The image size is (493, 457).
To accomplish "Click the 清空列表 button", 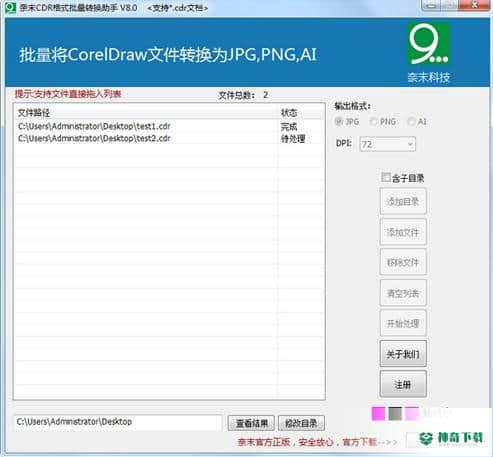I will 403,293.
